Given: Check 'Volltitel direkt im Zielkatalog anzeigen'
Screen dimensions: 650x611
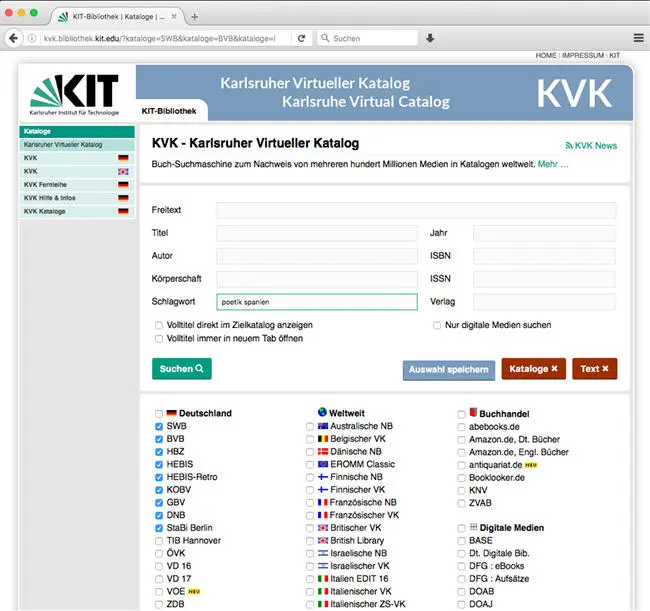Looking at the screenshot, I should pos(159,325).
